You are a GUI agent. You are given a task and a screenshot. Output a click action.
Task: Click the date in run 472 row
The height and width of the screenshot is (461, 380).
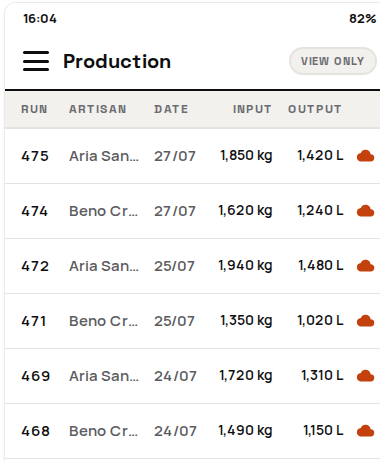click(x=174, y=266)
